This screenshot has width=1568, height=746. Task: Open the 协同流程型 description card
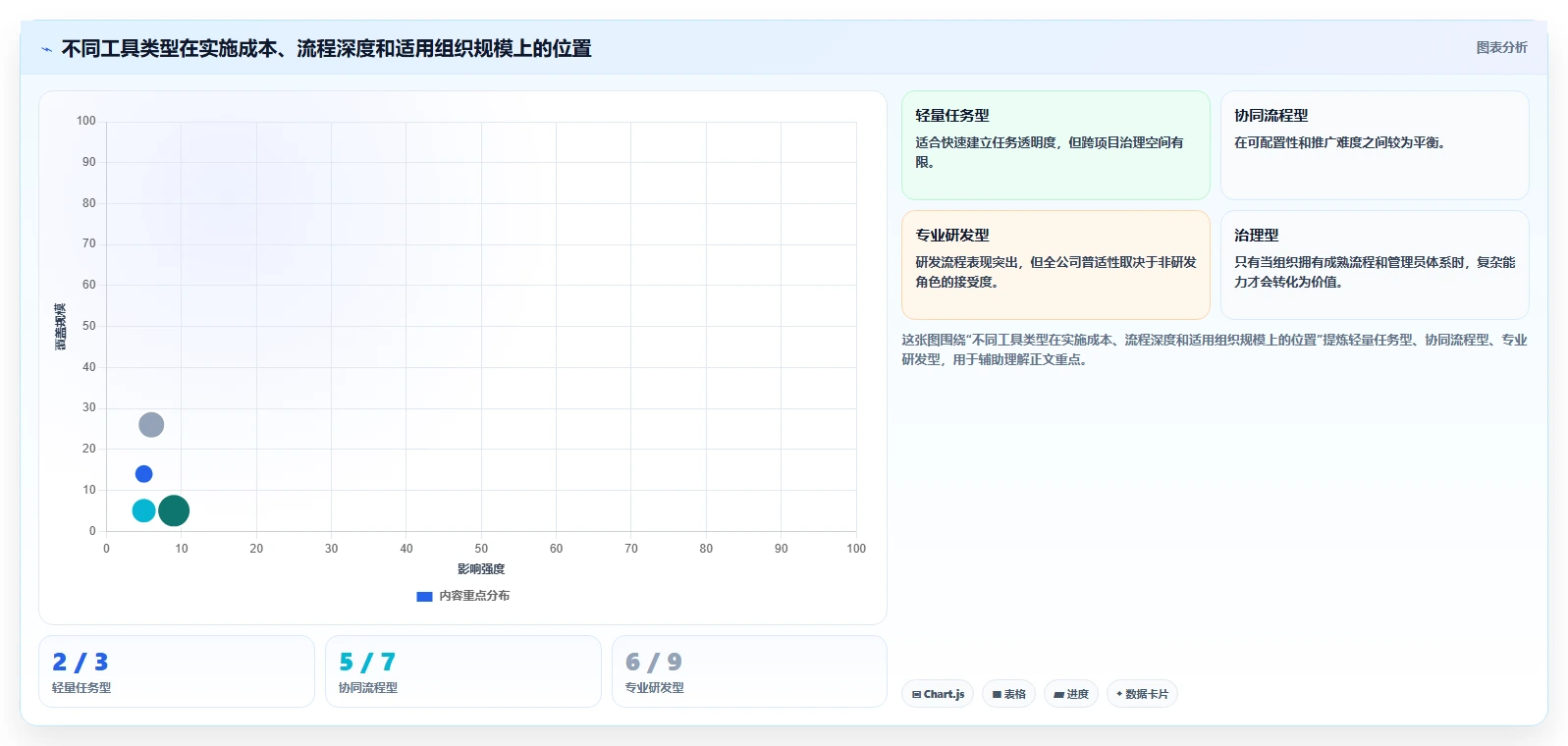(x=1375, y=145)
